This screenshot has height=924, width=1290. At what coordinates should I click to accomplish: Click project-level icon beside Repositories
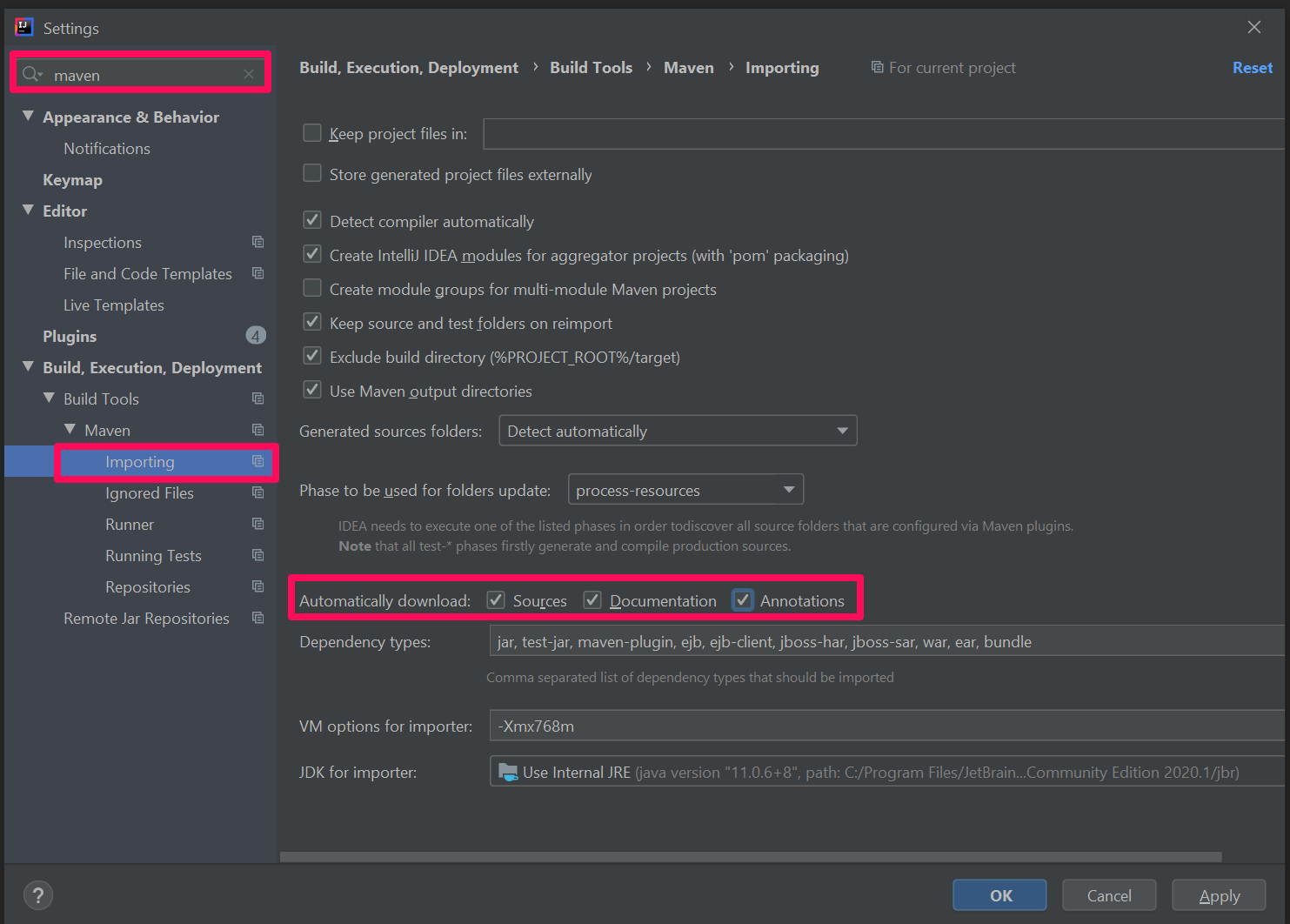coord(257,586)
